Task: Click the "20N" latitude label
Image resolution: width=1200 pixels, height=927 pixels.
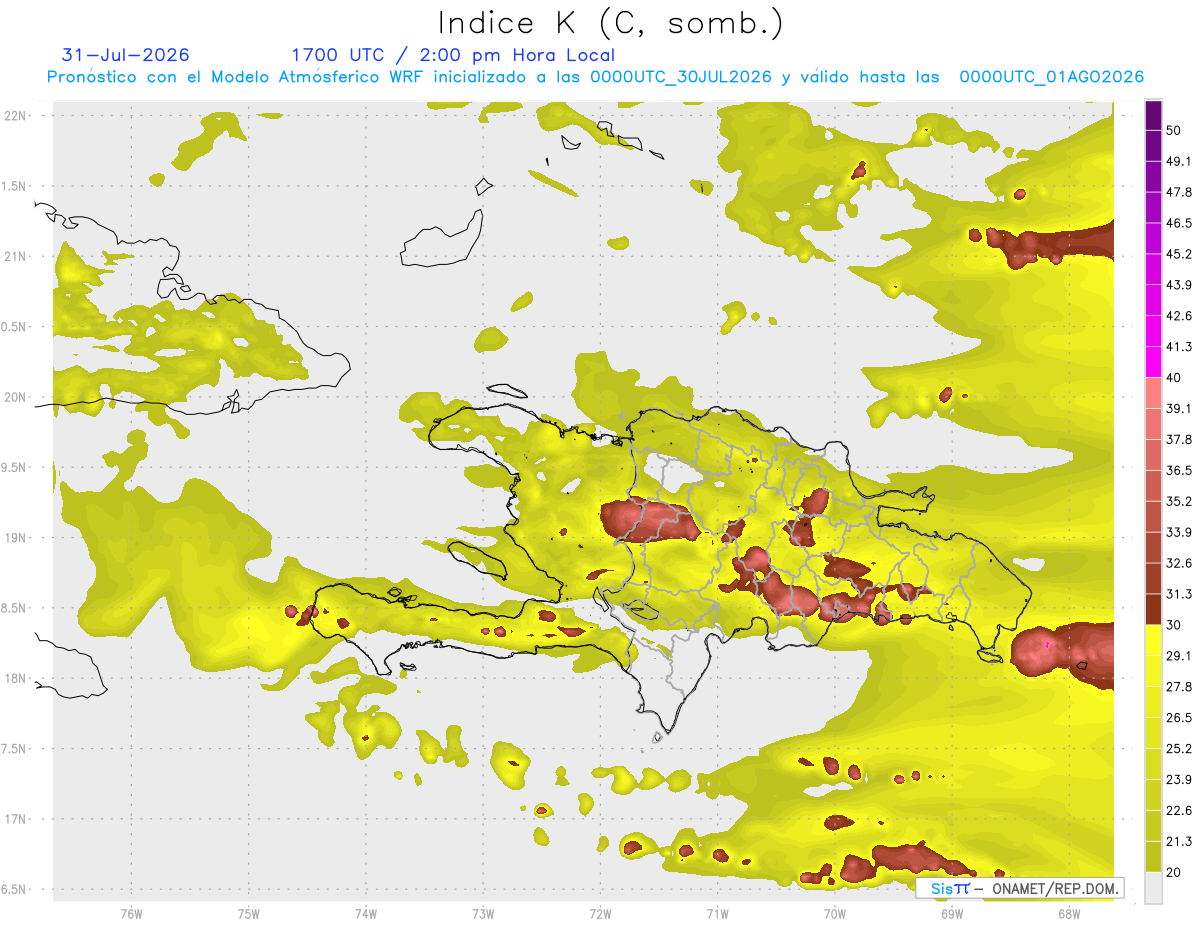Action: (x=15, y=397)
